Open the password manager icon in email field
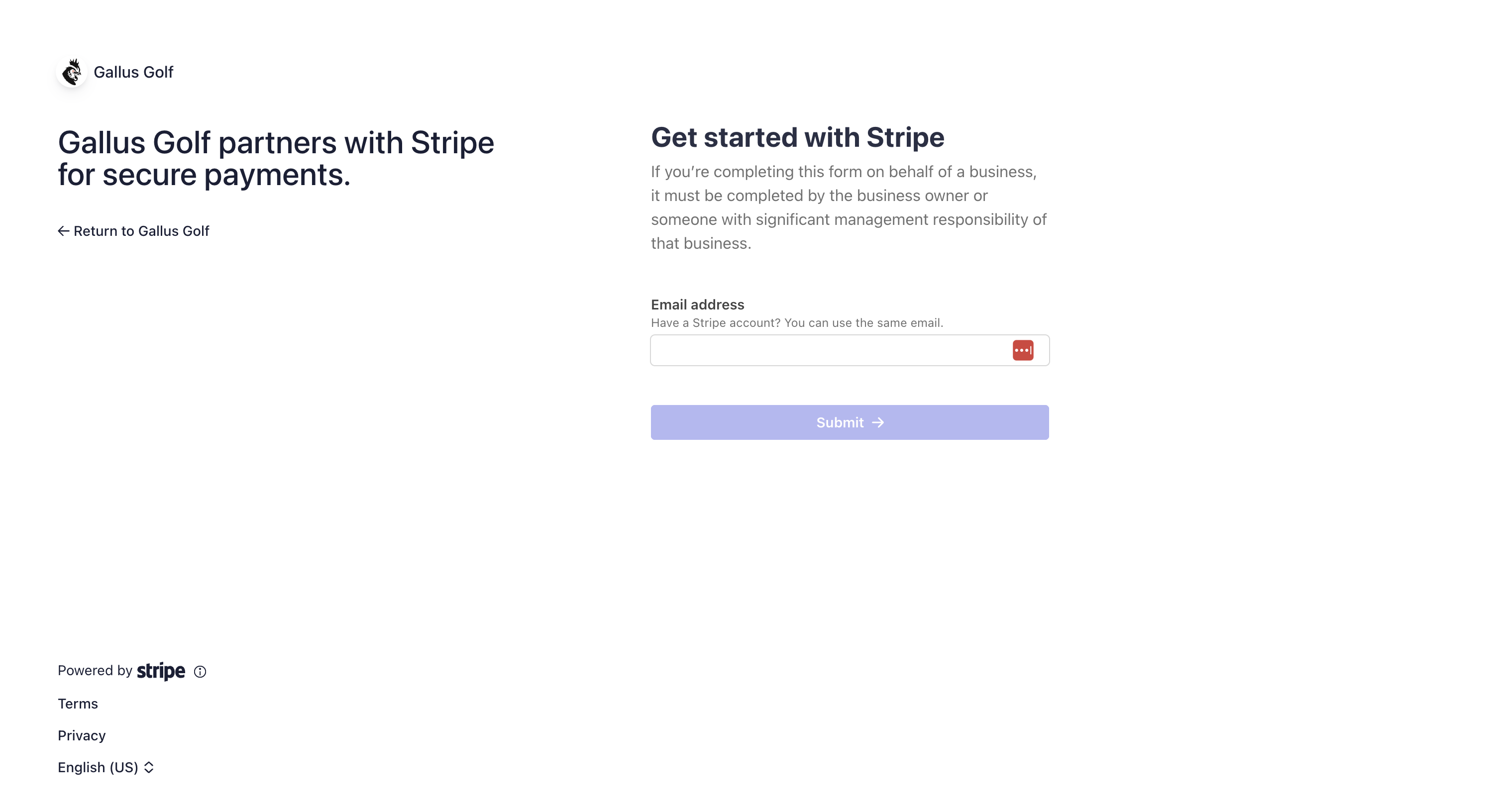This screenshot has height=812, width=1499. pyautogui.click(x=1022, y=350)
